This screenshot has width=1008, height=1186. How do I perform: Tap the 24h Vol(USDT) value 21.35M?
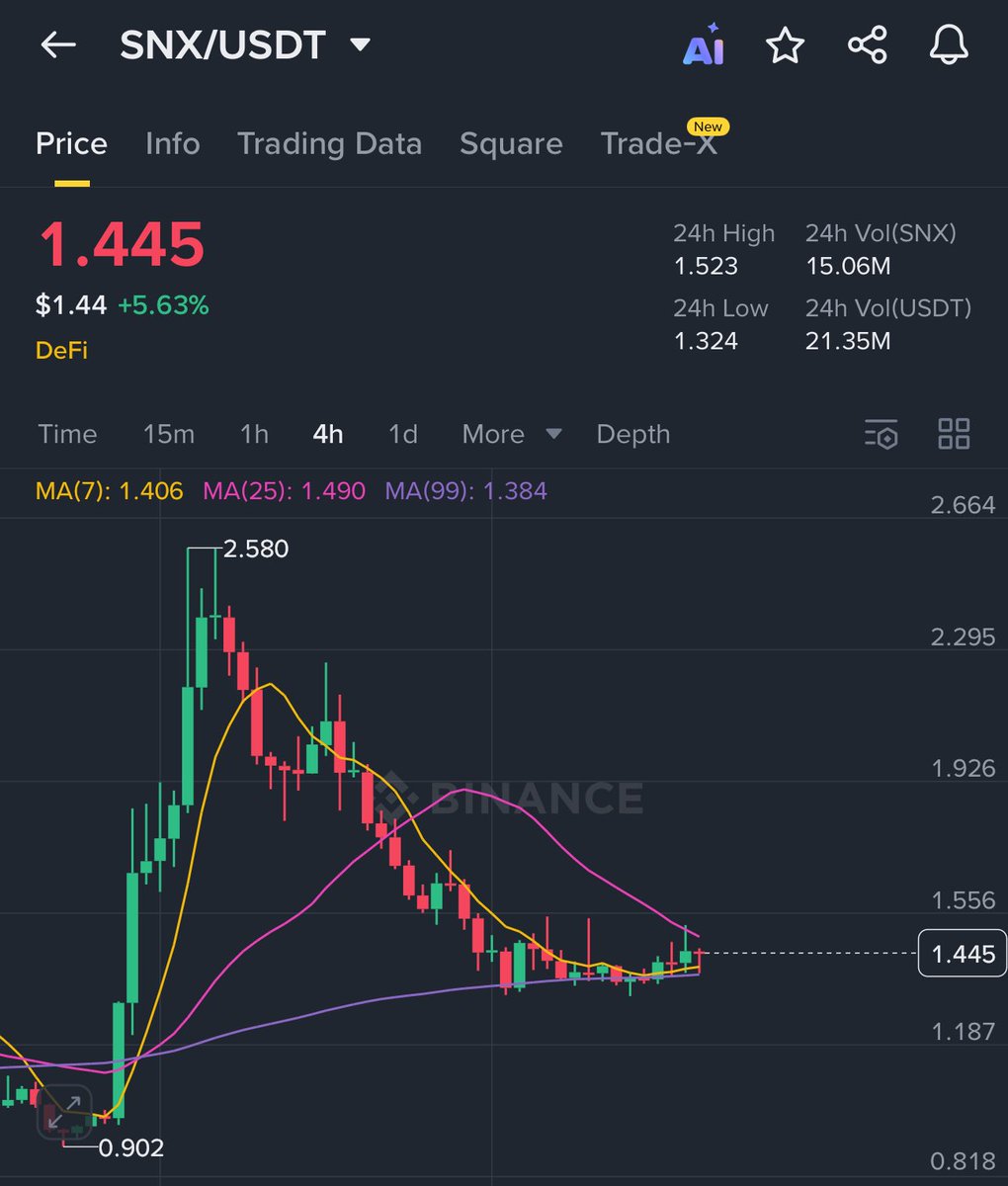click(x=848, y=341)
